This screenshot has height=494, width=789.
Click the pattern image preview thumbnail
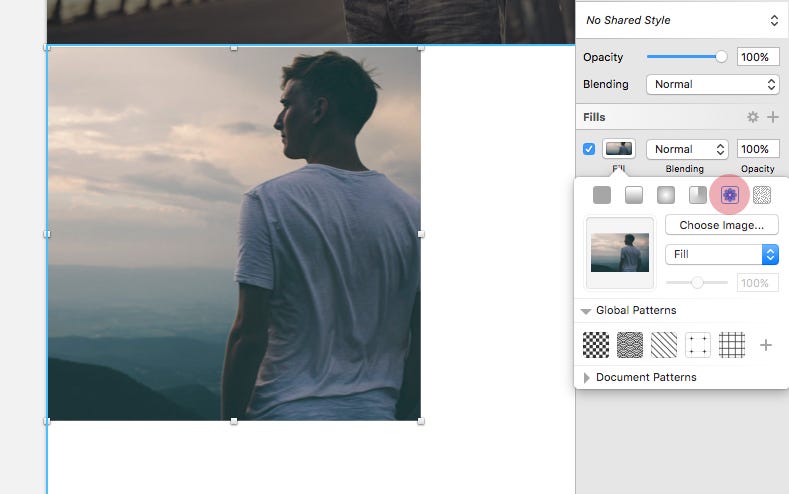tap(620, 253)
